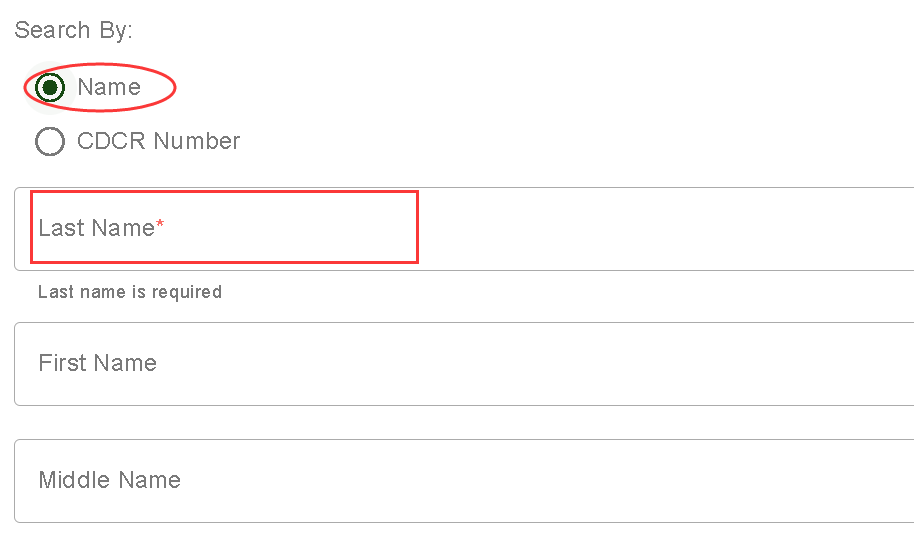Click the word "Search" in the heading
Screen dimensions: 914x541
click(52, 30)
